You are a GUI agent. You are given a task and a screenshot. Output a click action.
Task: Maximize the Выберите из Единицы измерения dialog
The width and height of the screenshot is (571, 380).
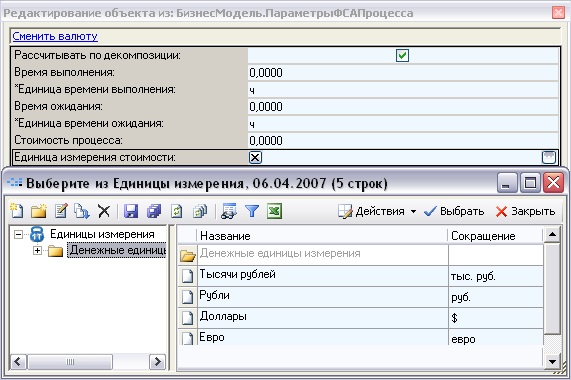pyautogui.click(x=530, y=182)
